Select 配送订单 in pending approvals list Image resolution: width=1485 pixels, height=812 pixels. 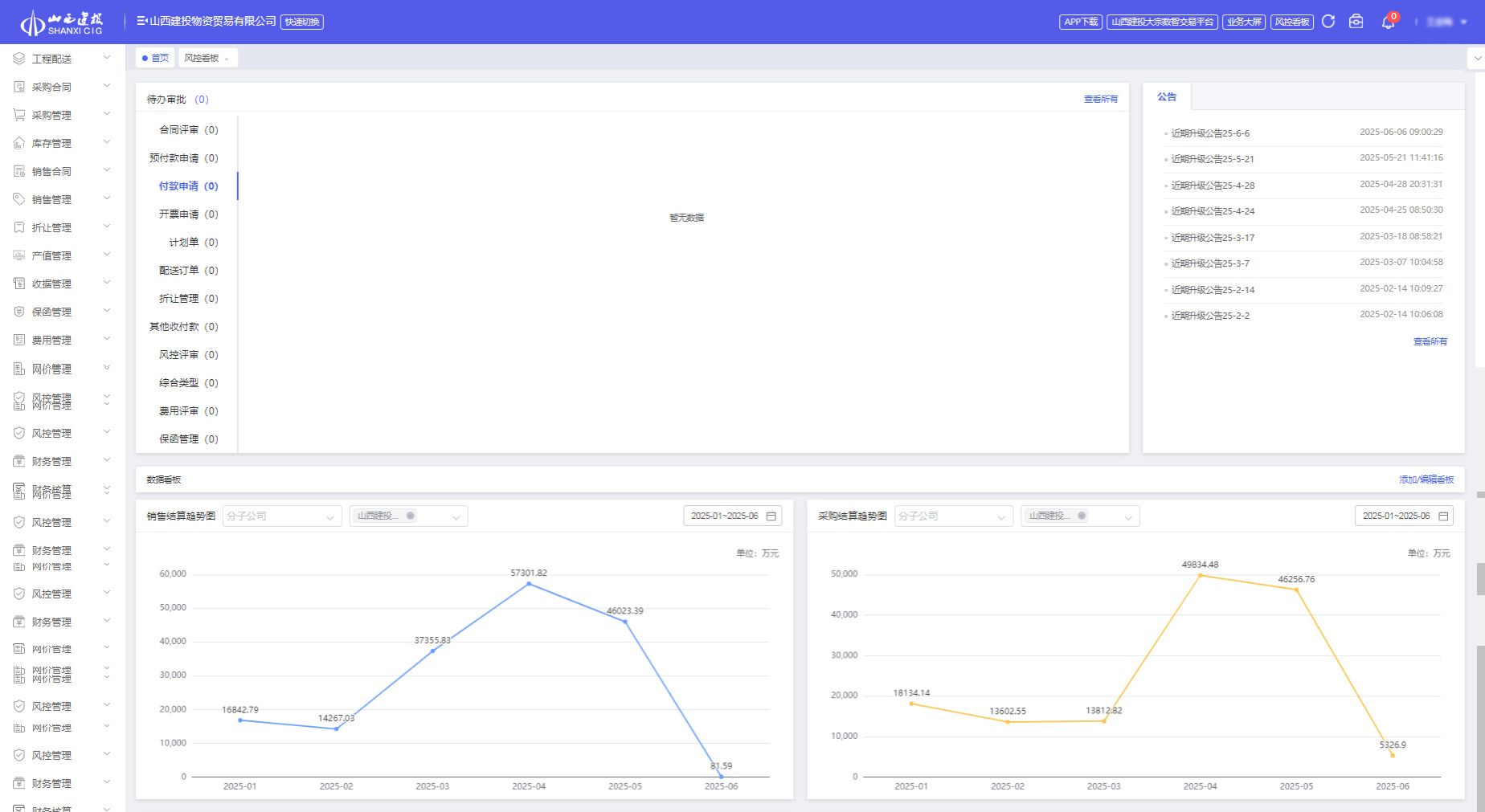click(188, 270)
